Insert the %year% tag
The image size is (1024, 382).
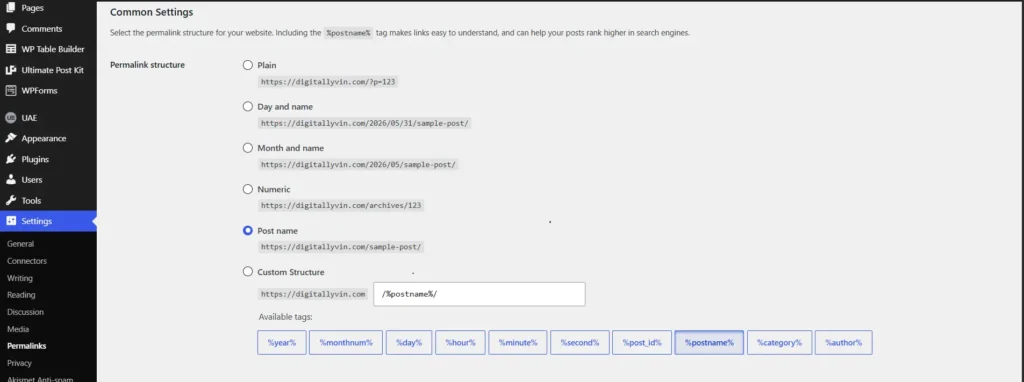click(x=281, y=342)
